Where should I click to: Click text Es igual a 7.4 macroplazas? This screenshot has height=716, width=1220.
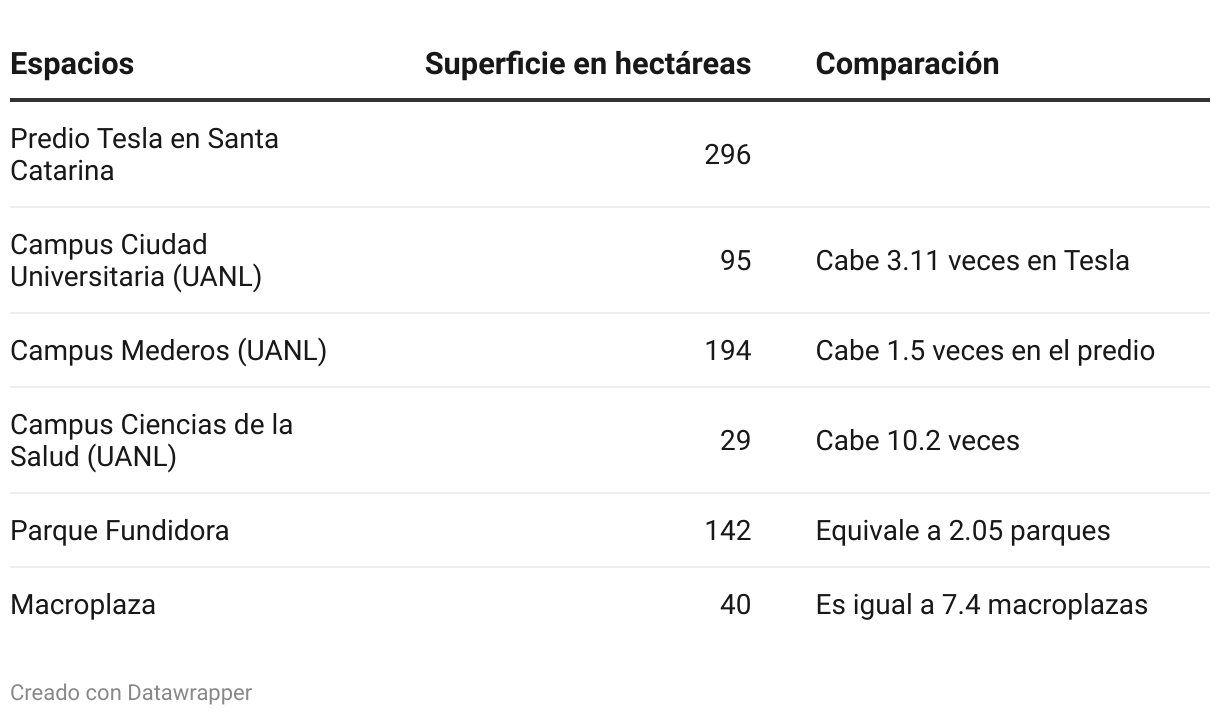coord(981,604)
